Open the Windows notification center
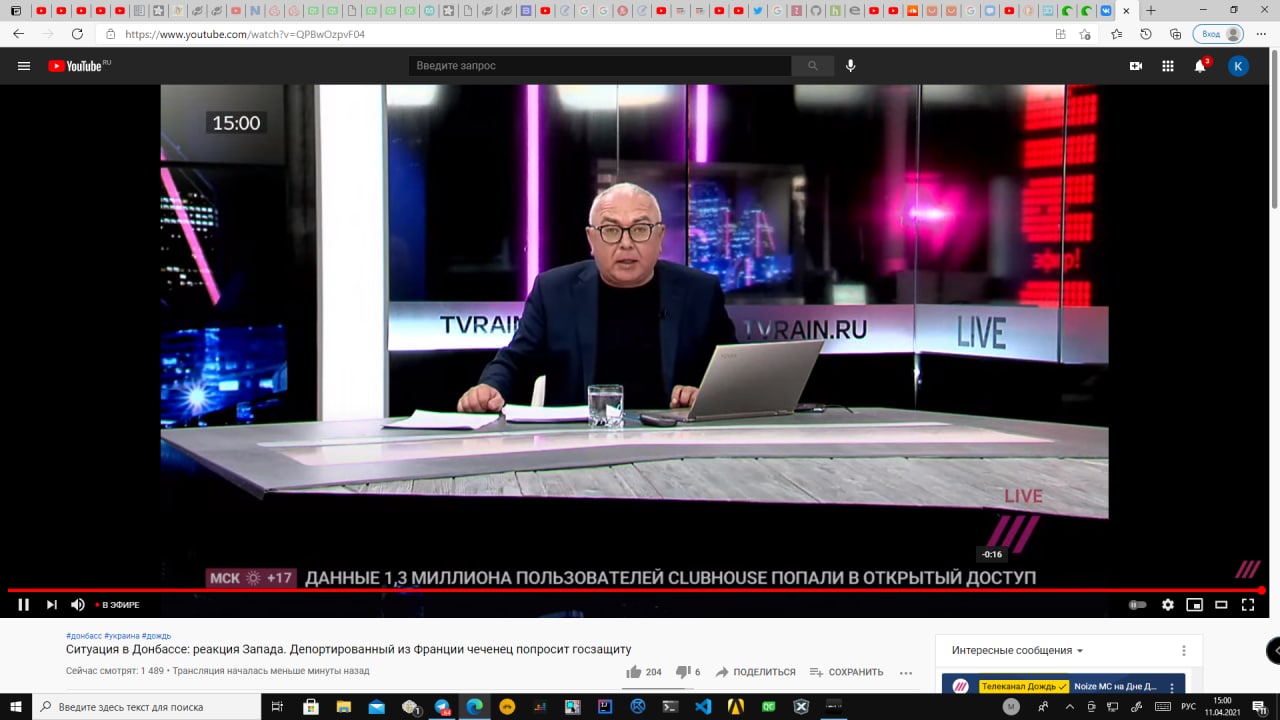The width and height of the screenshot is (1280, 720). pyautogui.click(x=1259, y=706)
